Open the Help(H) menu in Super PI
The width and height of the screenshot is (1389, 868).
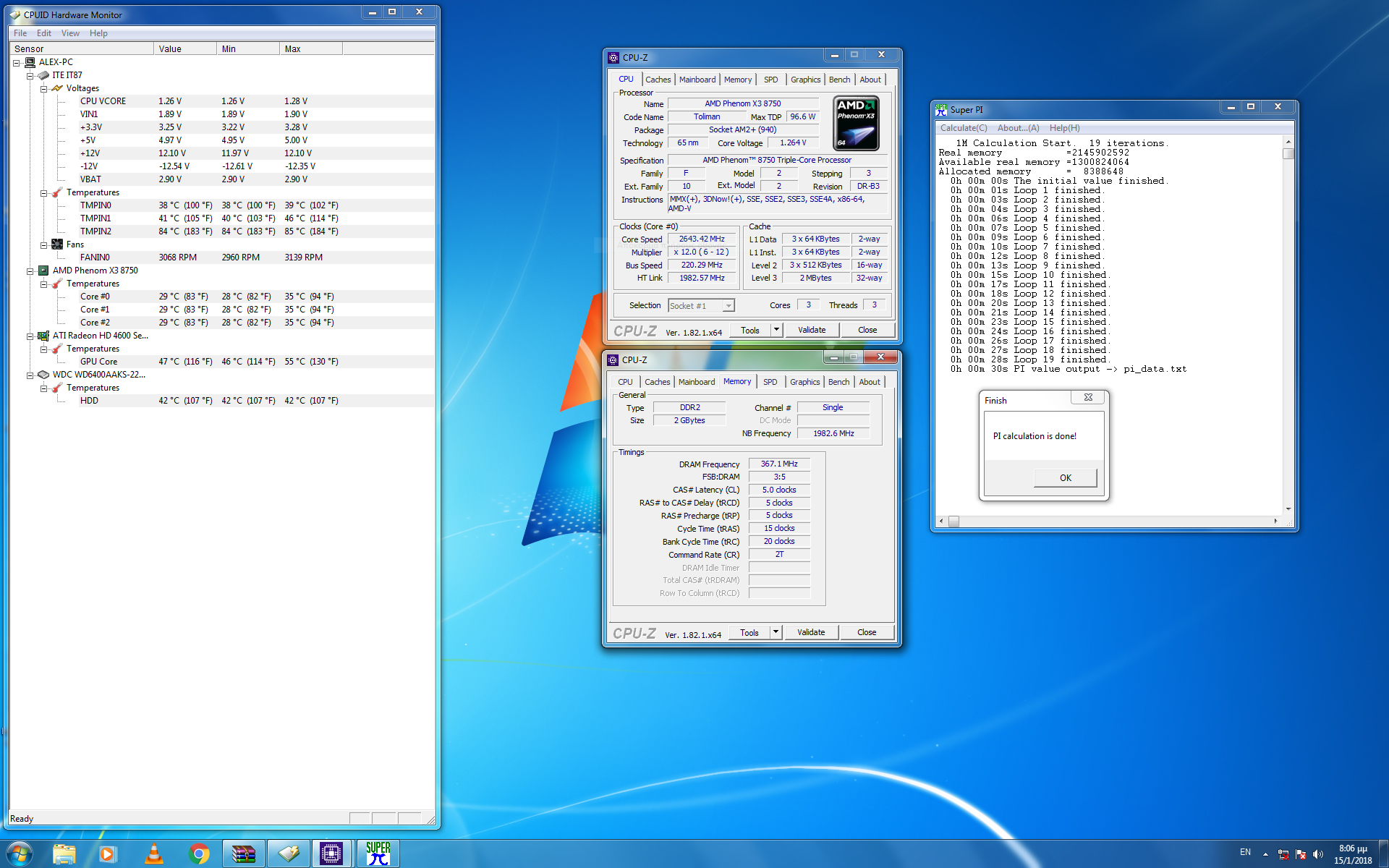coord(1065,128)
